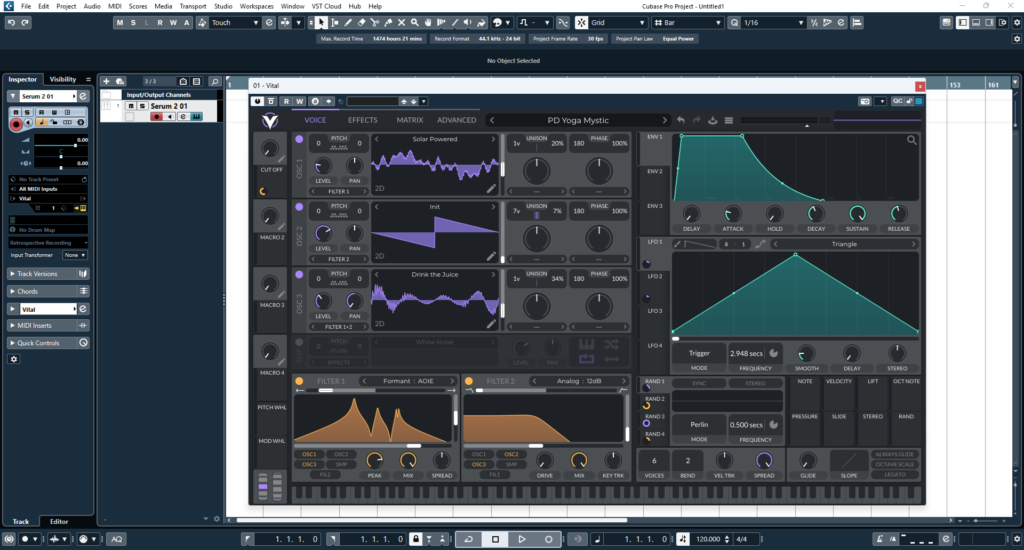Toggle Snap on button beside Grid
Image resolution: width=1024 pixels, height=550 pixels.
581,22
